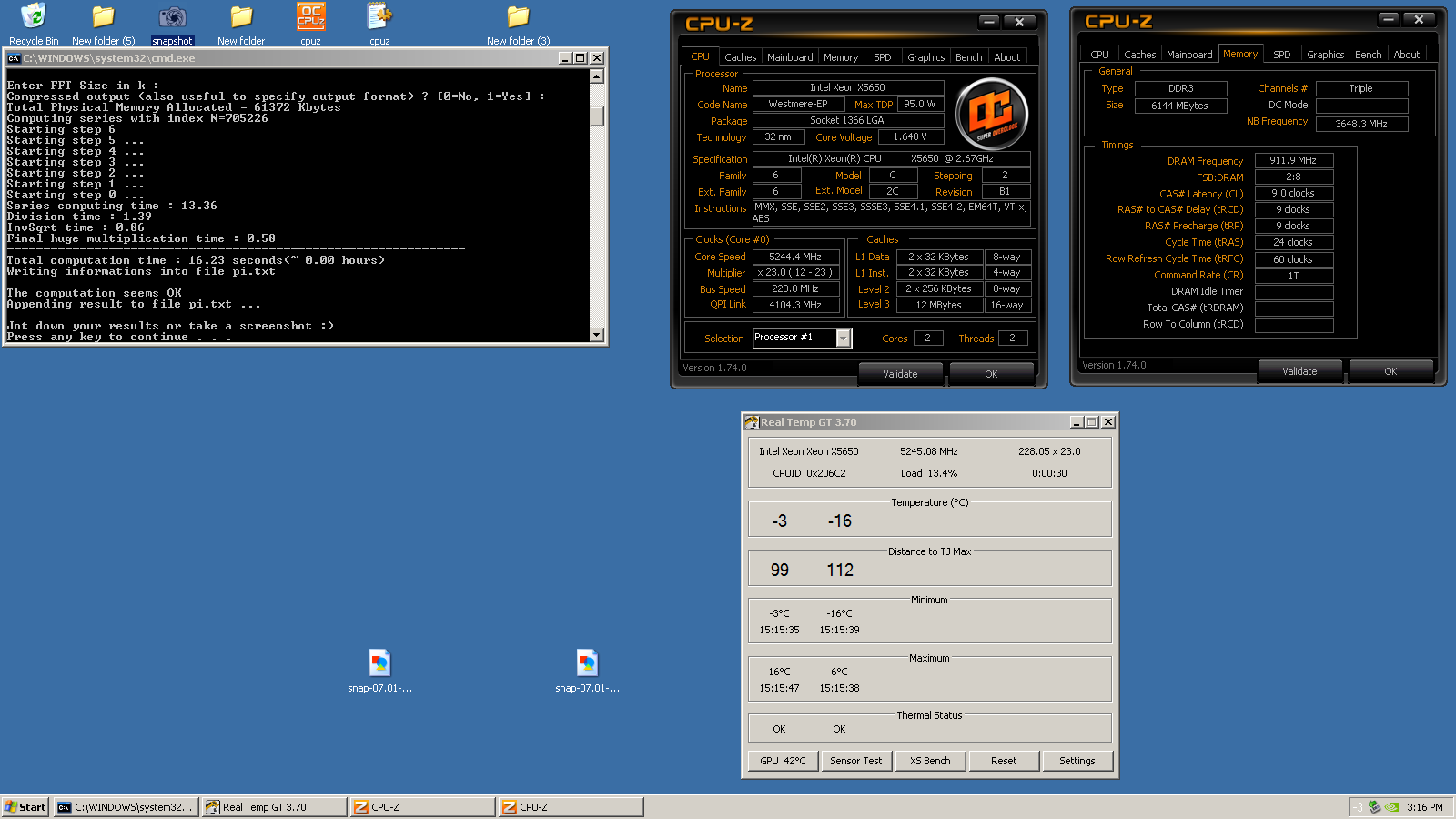Click the cmd window scrollbar down arrow
Screen dimensions: 1456x819
597,334
